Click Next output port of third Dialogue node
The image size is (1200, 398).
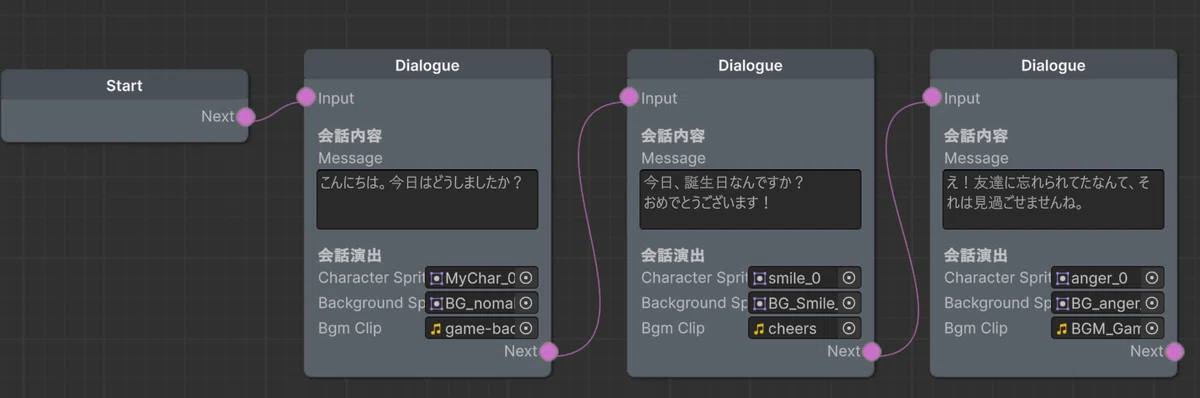1174,351
